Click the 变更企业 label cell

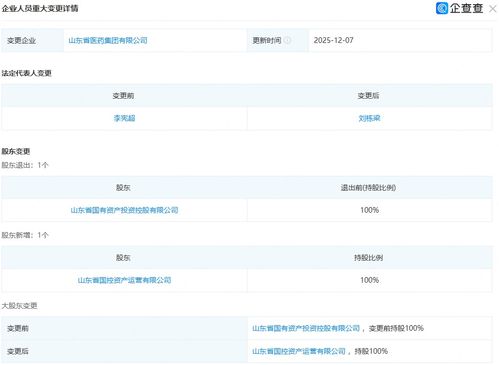(32, 40)
